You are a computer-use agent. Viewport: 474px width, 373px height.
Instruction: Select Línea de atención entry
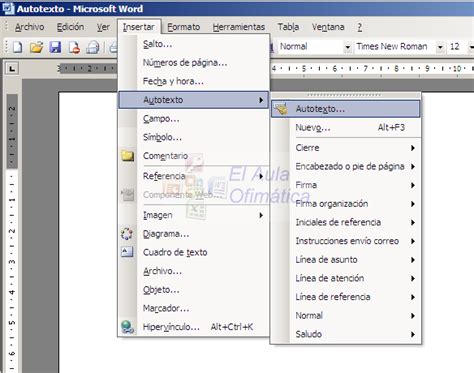click(x=346, y=278)
